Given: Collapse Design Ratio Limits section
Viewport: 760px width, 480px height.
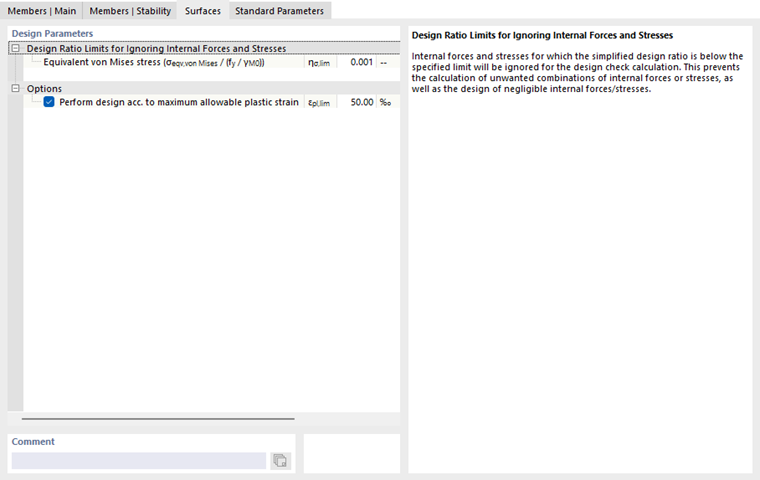Looking at the screenshot, I should click(16, 48).
